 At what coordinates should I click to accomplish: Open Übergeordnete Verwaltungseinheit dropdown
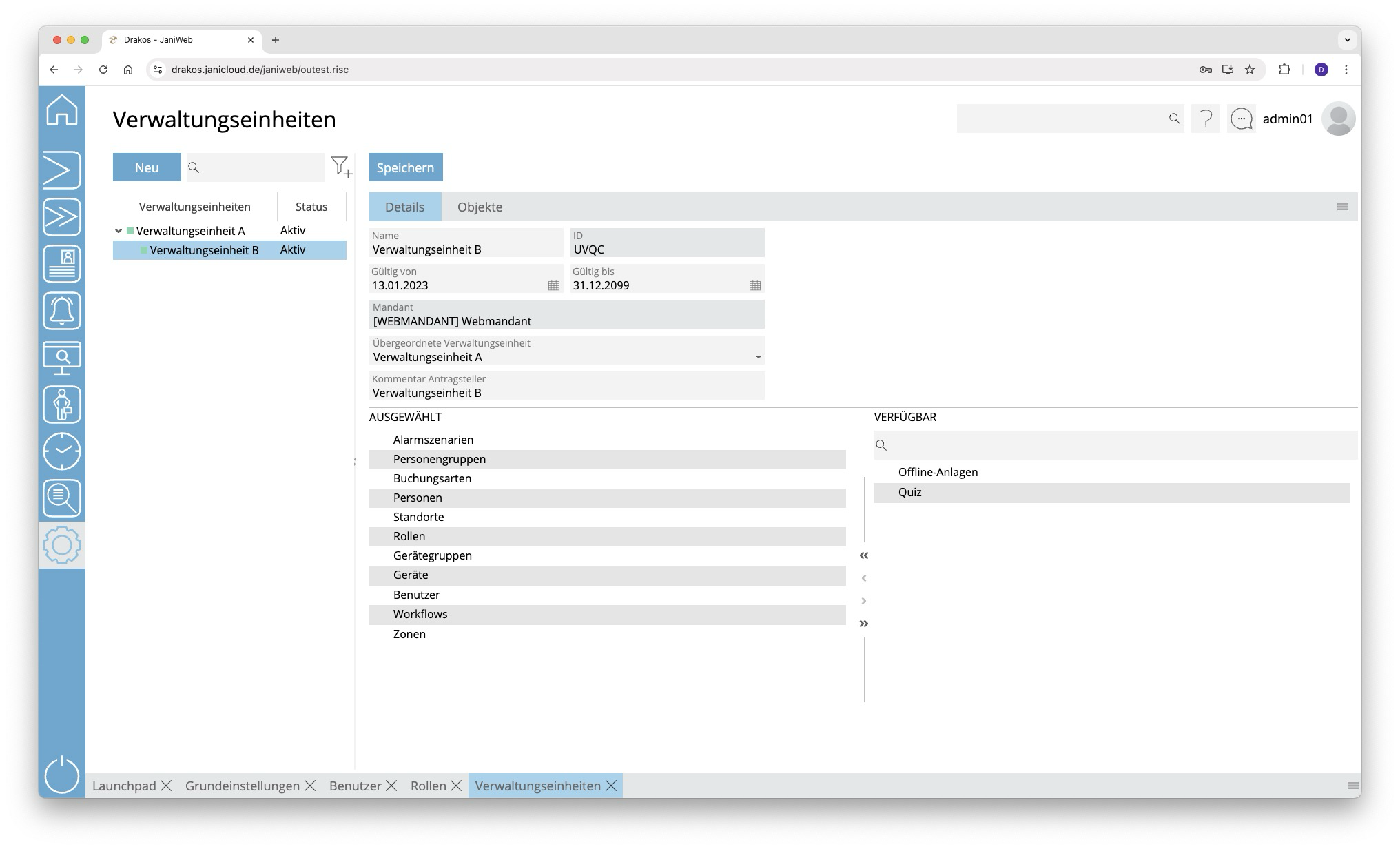click(x=758, y=357)
